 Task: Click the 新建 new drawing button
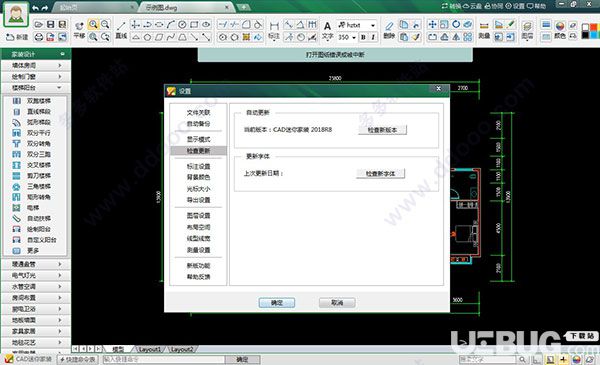click(x=17, y=37)
